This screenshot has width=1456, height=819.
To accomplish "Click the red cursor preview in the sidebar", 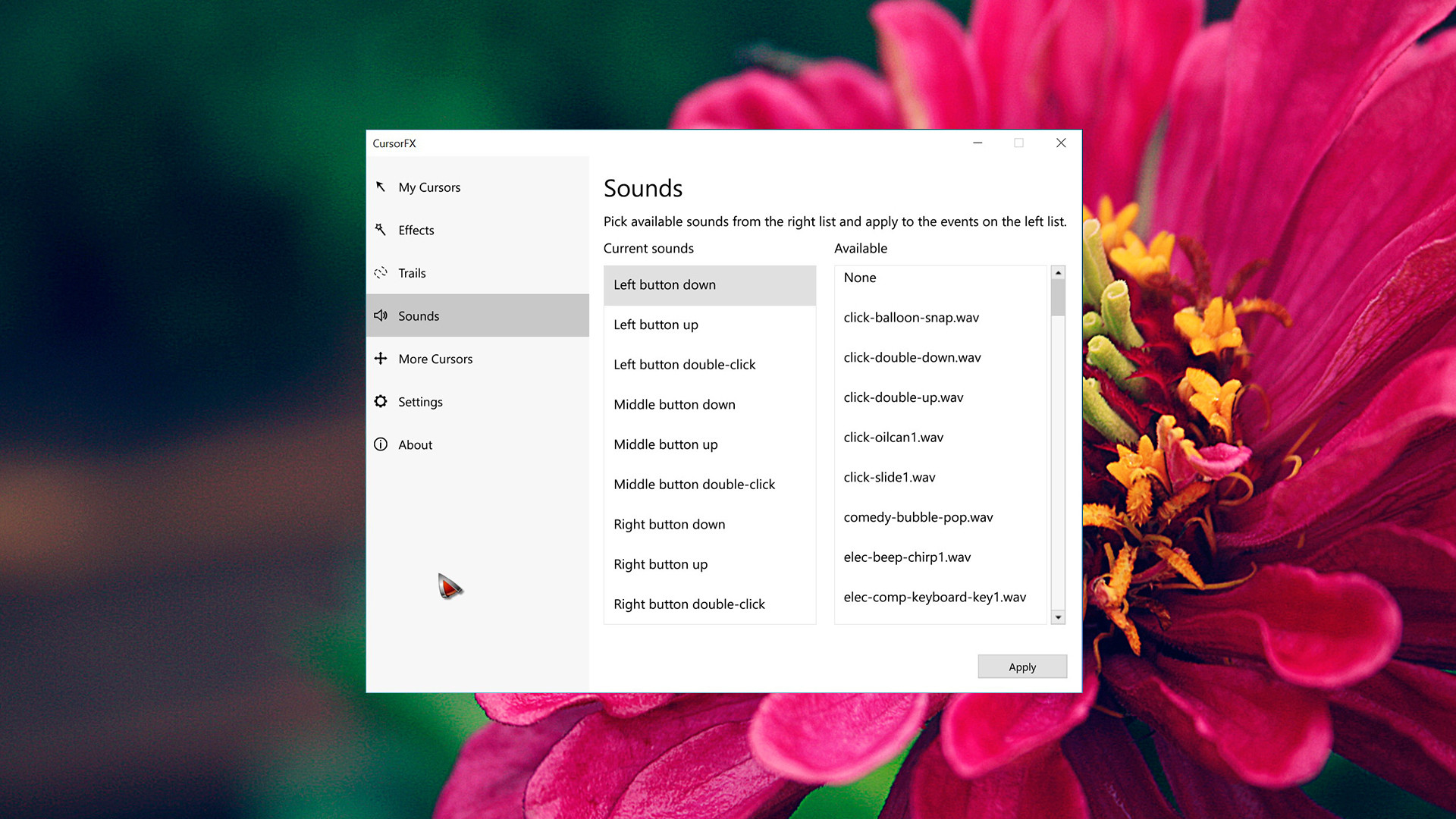I will (x=450, y=585).
